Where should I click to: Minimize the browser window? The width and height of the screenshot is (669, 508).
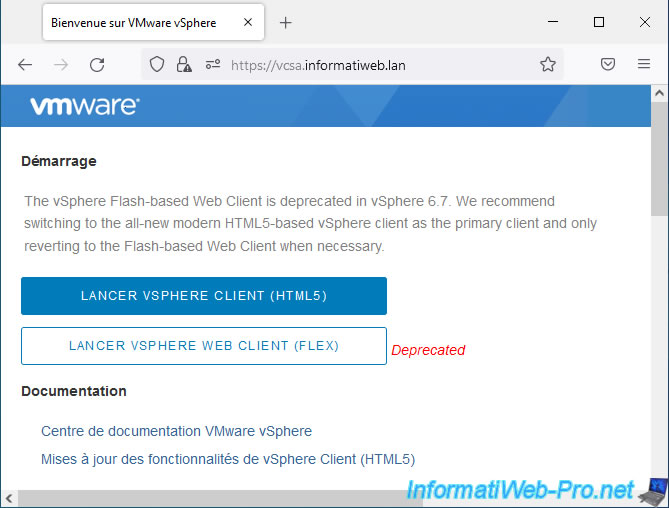point(553,22)
